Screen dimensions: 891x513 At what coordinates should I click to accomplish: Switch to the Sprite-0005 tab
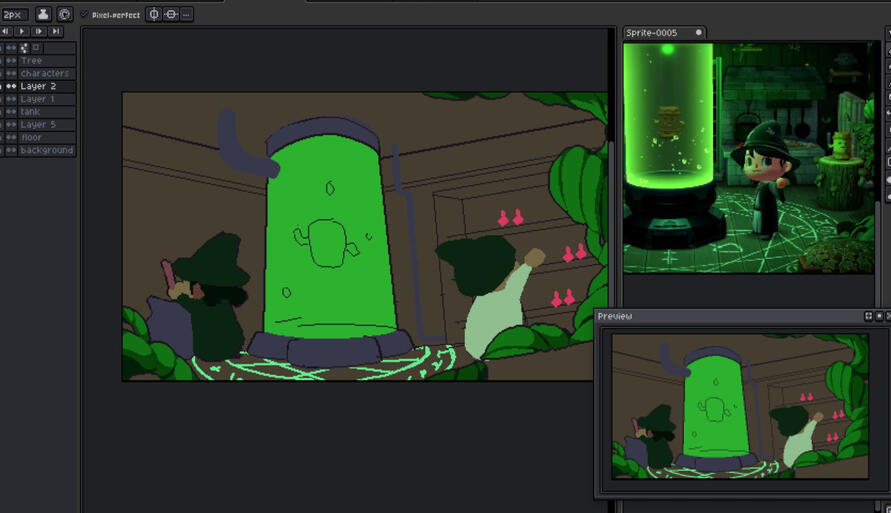coord(652,33)
